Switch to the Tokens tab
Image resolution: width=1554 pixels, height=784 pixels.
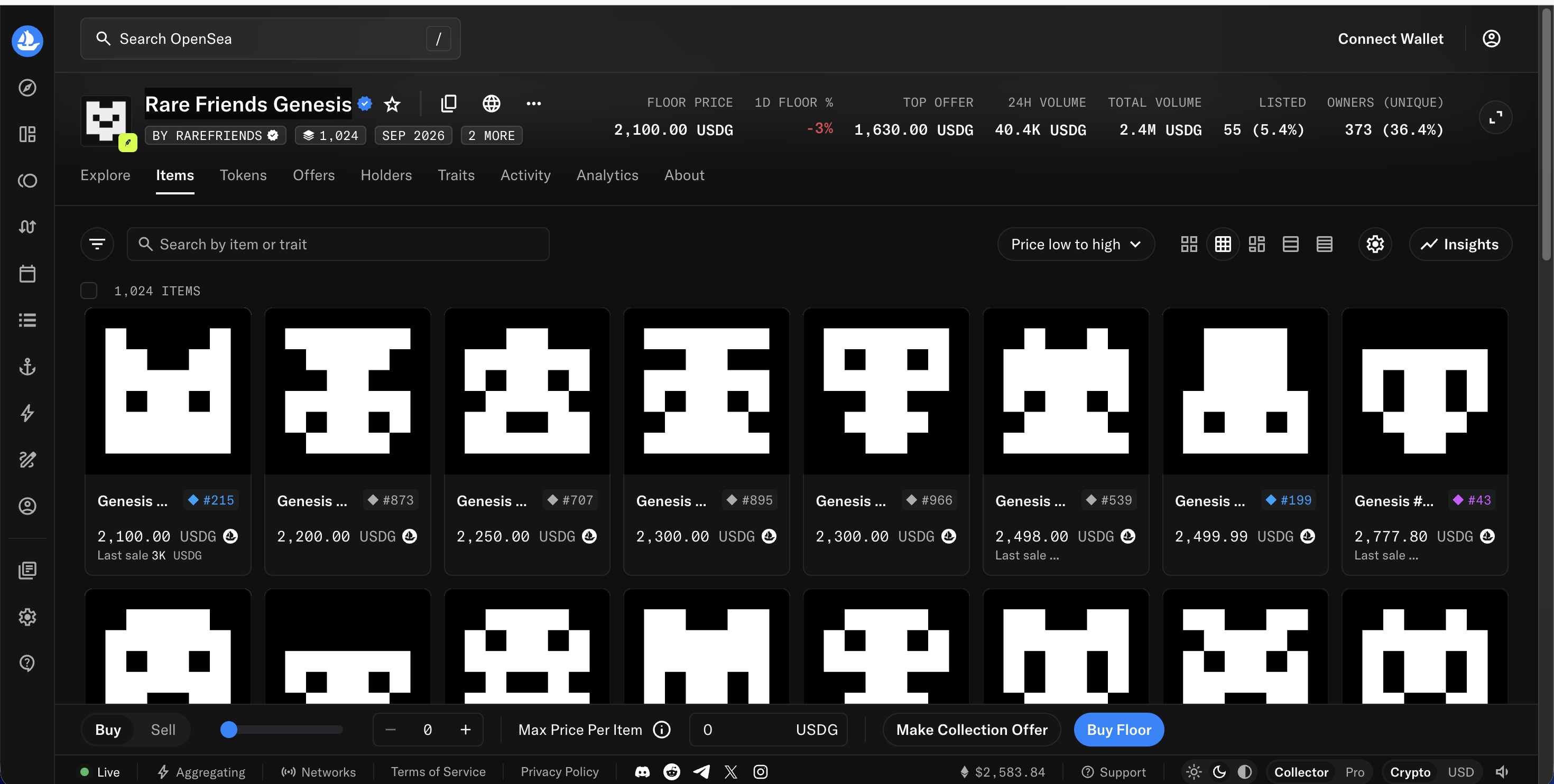(x=243, y=175)
